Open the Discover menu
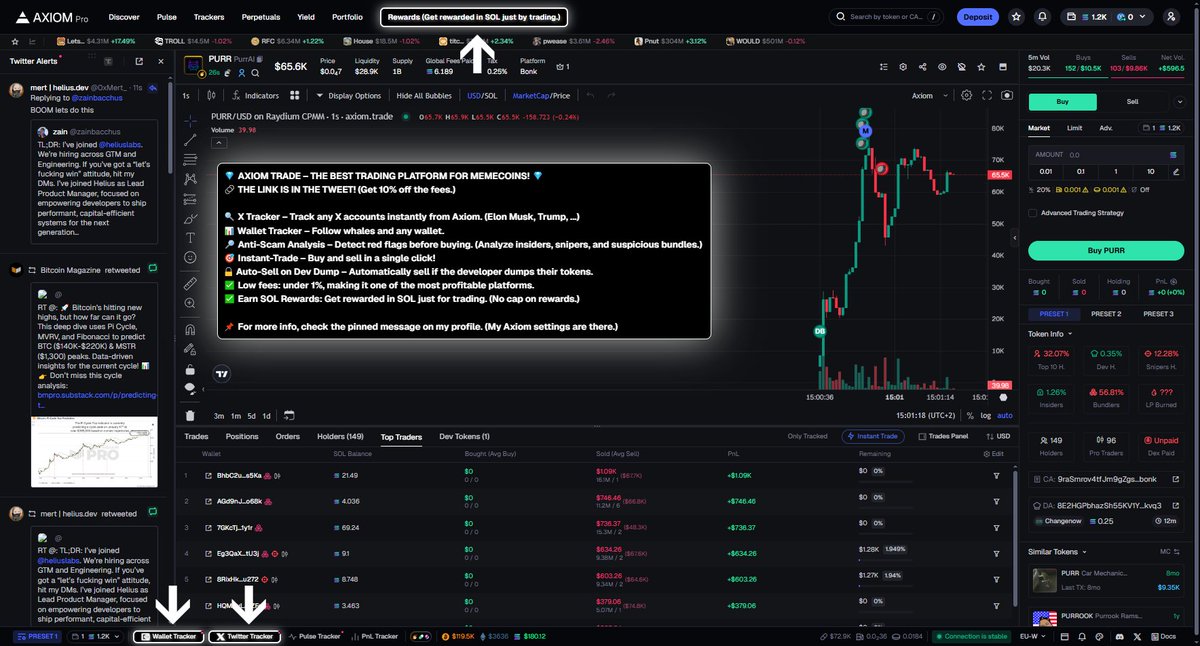The width and height of the screenshot is (1200, 646). [x=124, y=17]
